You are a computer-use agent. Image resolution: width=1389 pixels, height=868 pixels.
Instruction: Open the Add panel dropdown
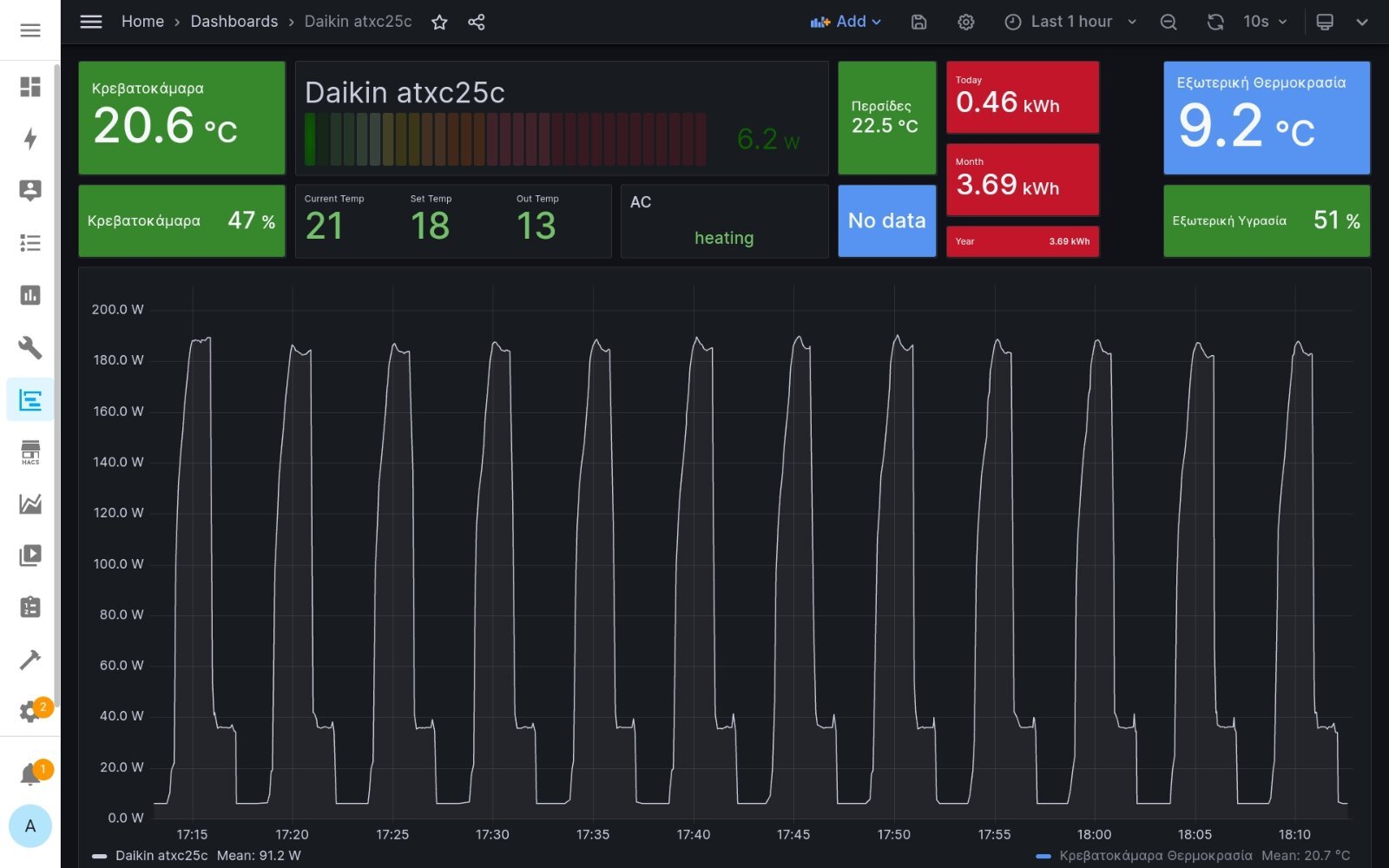click(x=846, y=22)
